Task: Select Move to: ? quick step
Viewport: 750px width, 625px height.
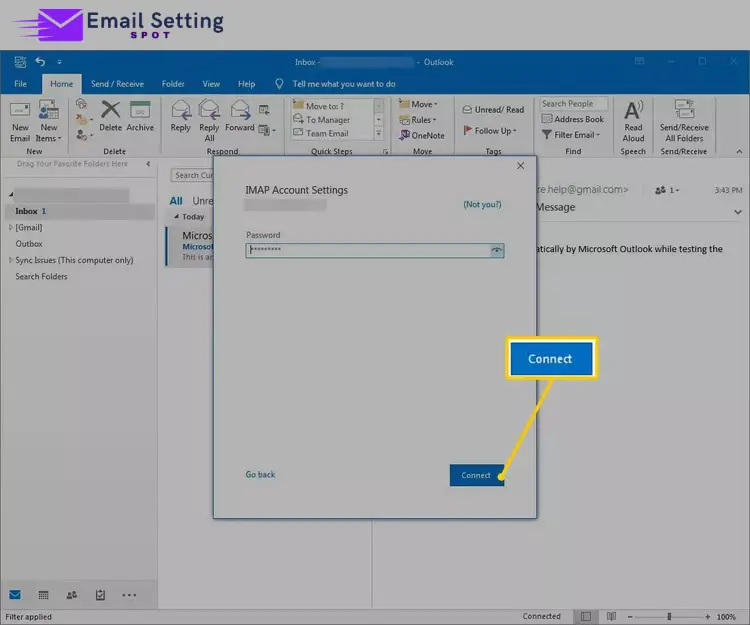Action: click(x=325, y=106)
